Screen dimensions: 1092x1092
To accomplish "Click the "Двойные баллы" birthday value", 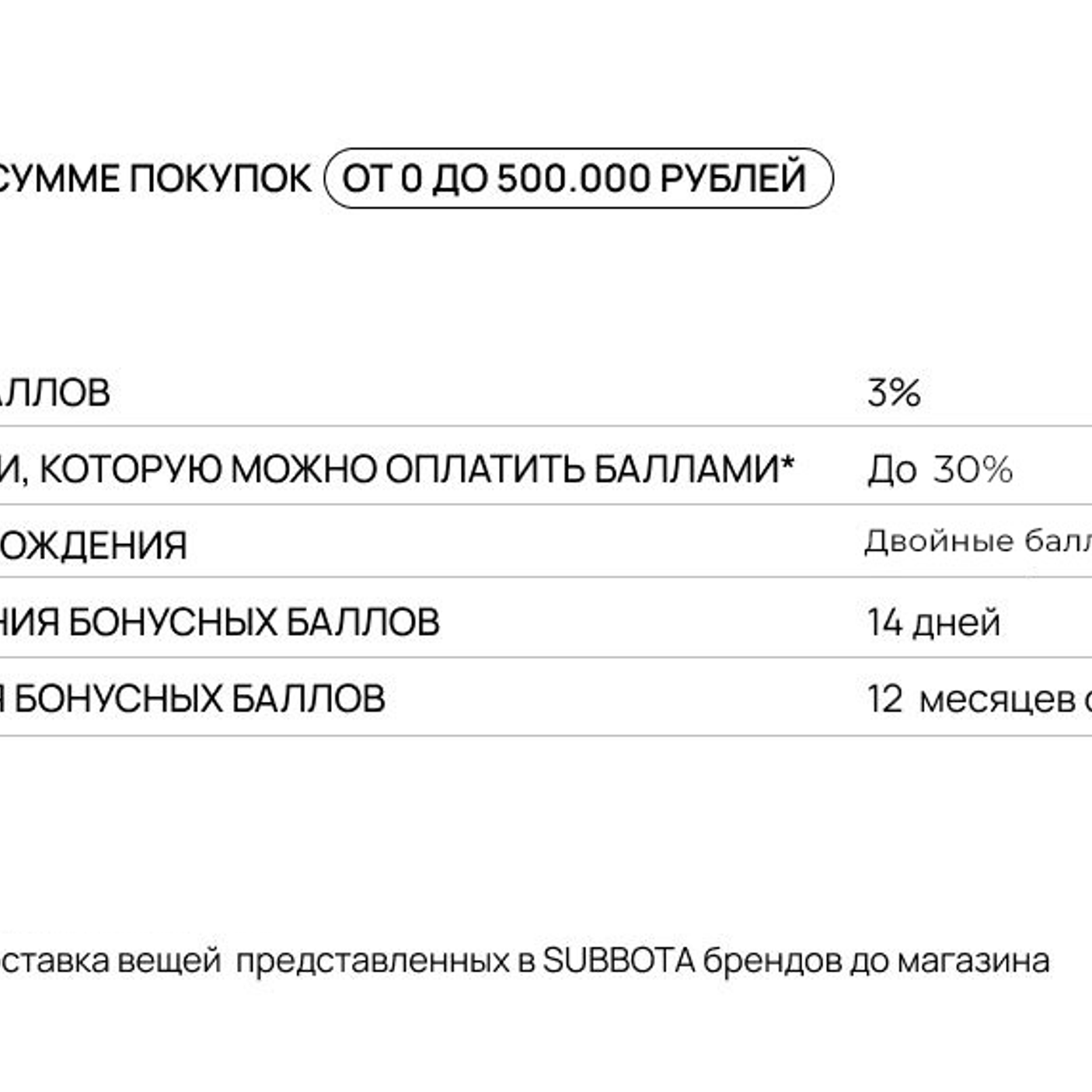I will click(978, 541).
